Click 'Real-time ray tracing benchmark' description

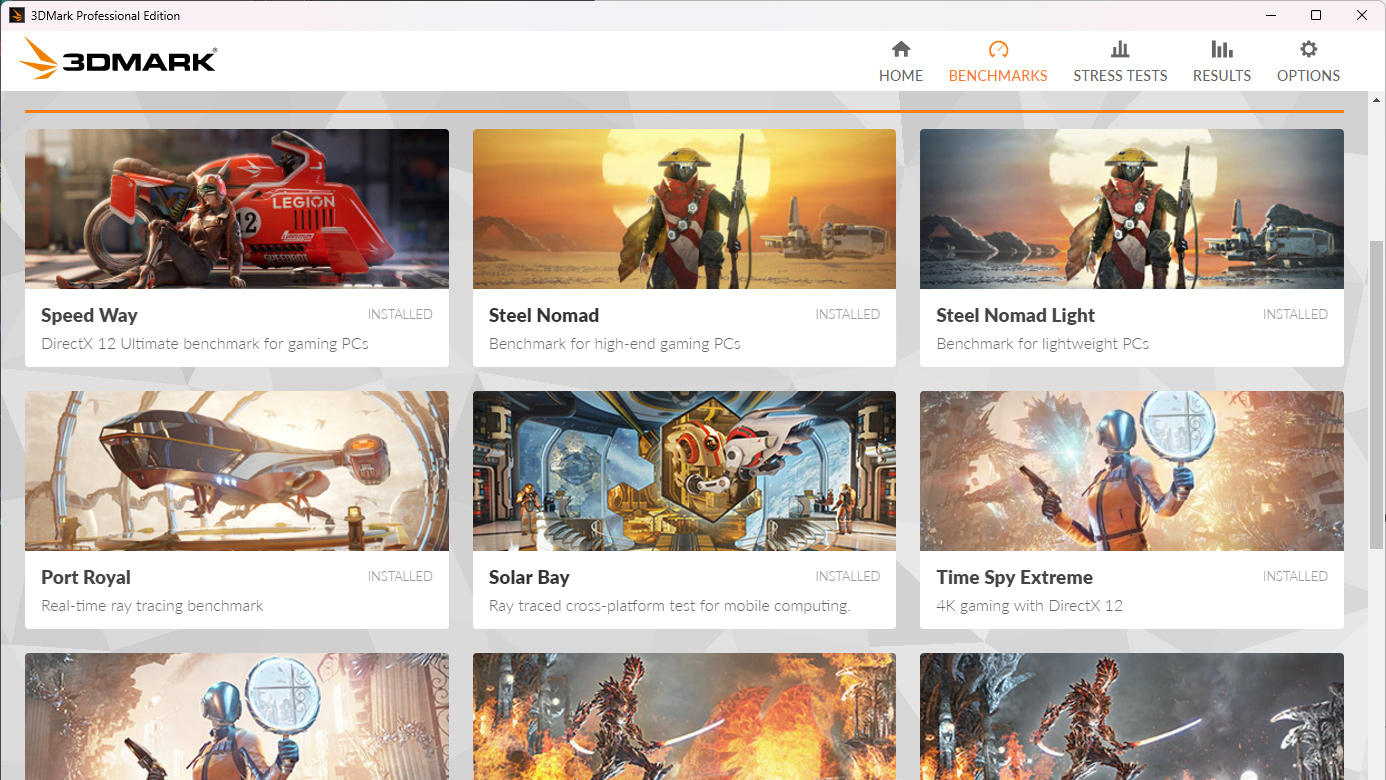[152, 606]
